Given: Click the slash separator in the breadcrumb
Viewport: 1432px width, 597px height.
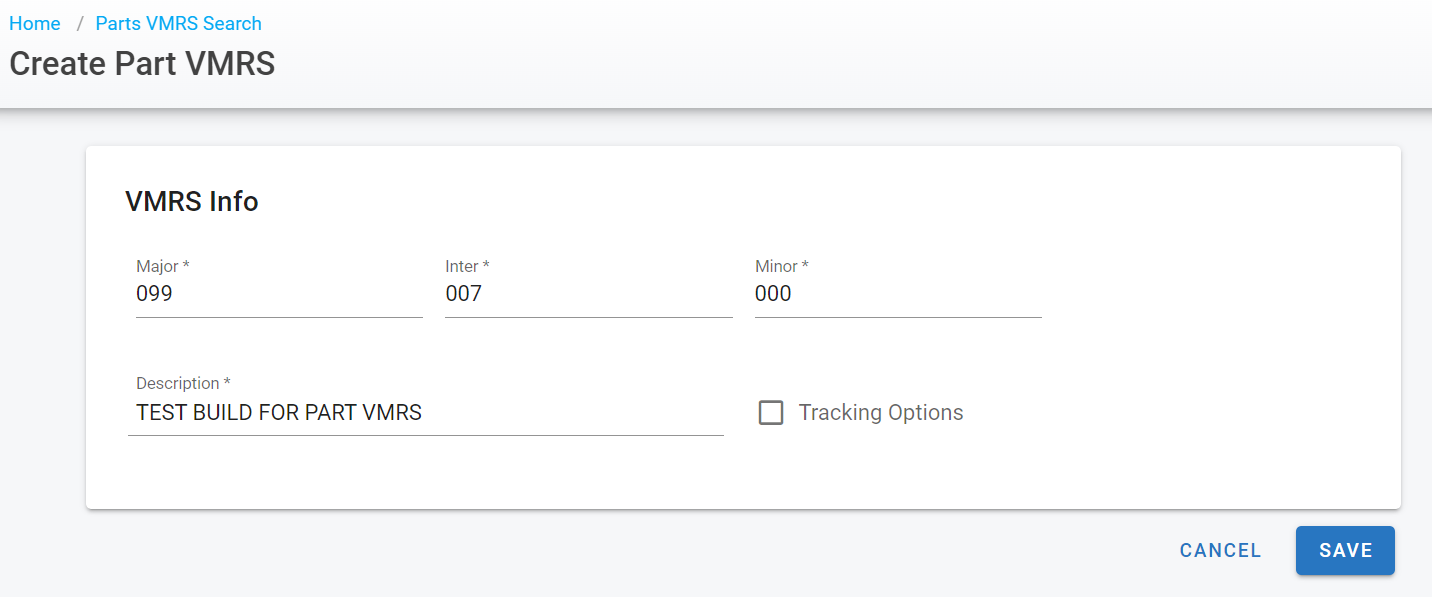Looking at the screenshot, I should tap(79, 23).
